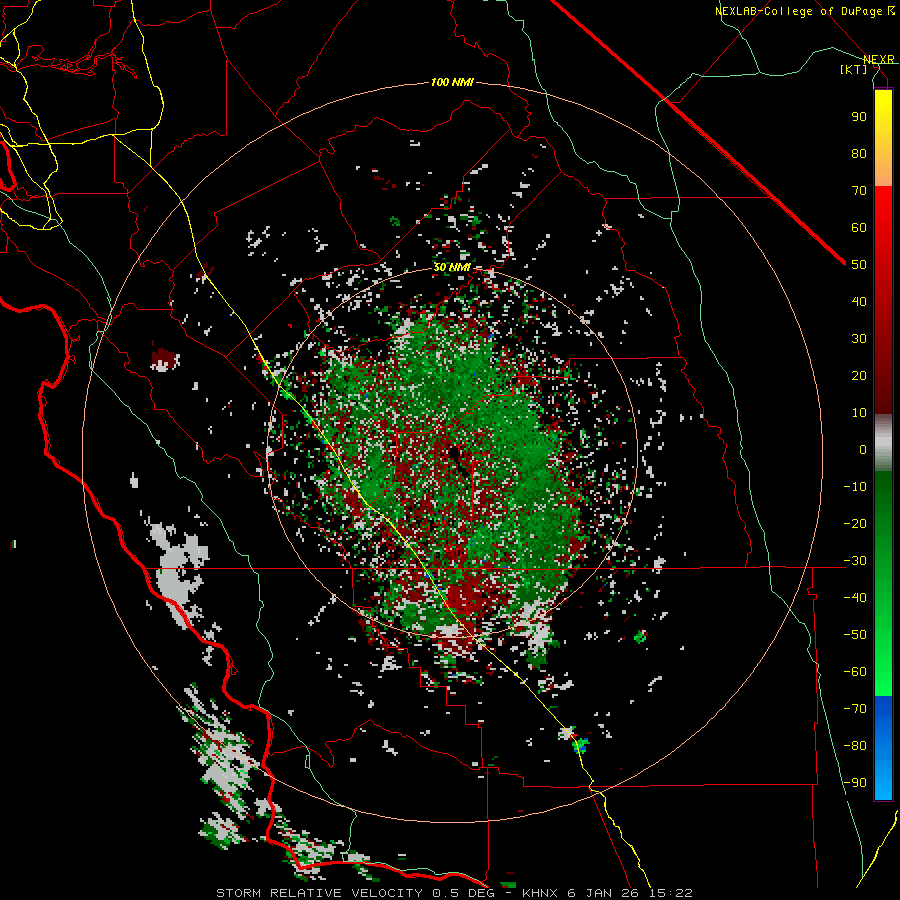Image resolution: width=900 pixels, height=900 pixels.
Task: Click the -40 value on the velocity scale
Action: point(855,598)
